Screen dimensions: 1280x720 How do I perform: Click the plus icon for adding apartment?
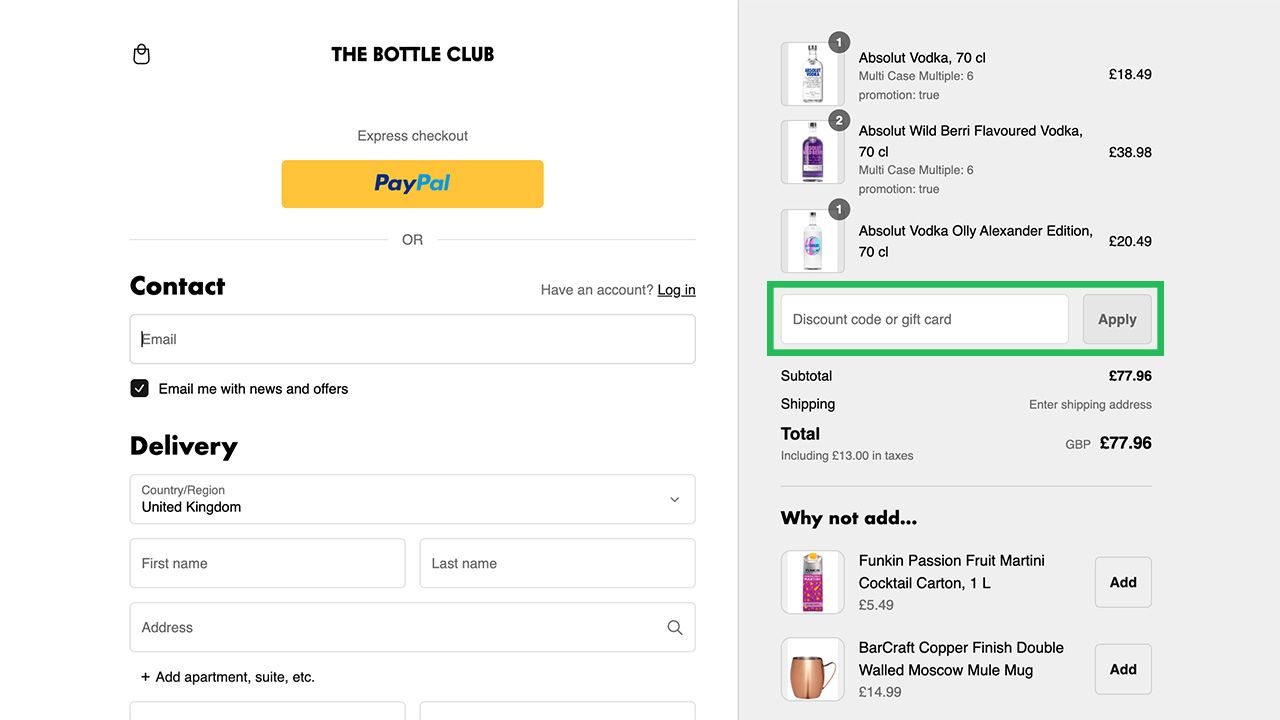click(145, 677)
